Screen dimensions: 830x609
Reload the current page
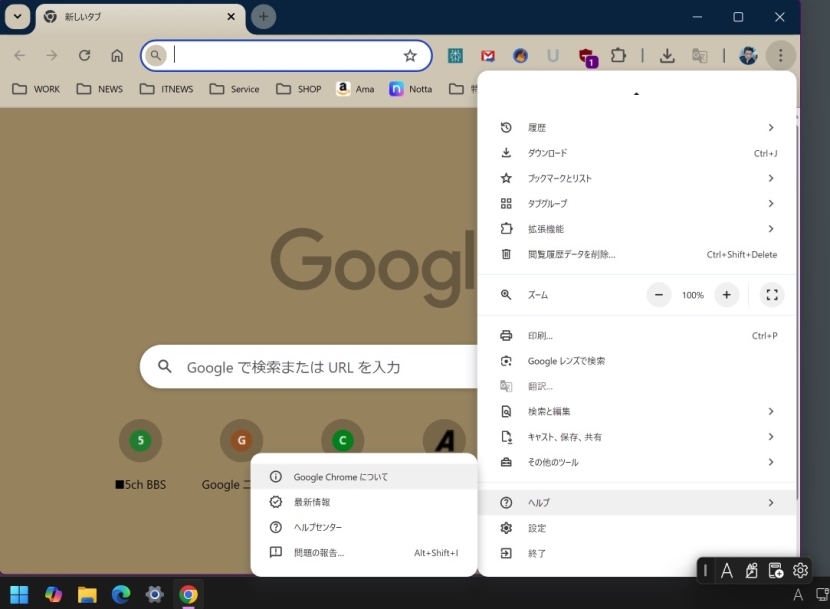[x=84, y=56]
